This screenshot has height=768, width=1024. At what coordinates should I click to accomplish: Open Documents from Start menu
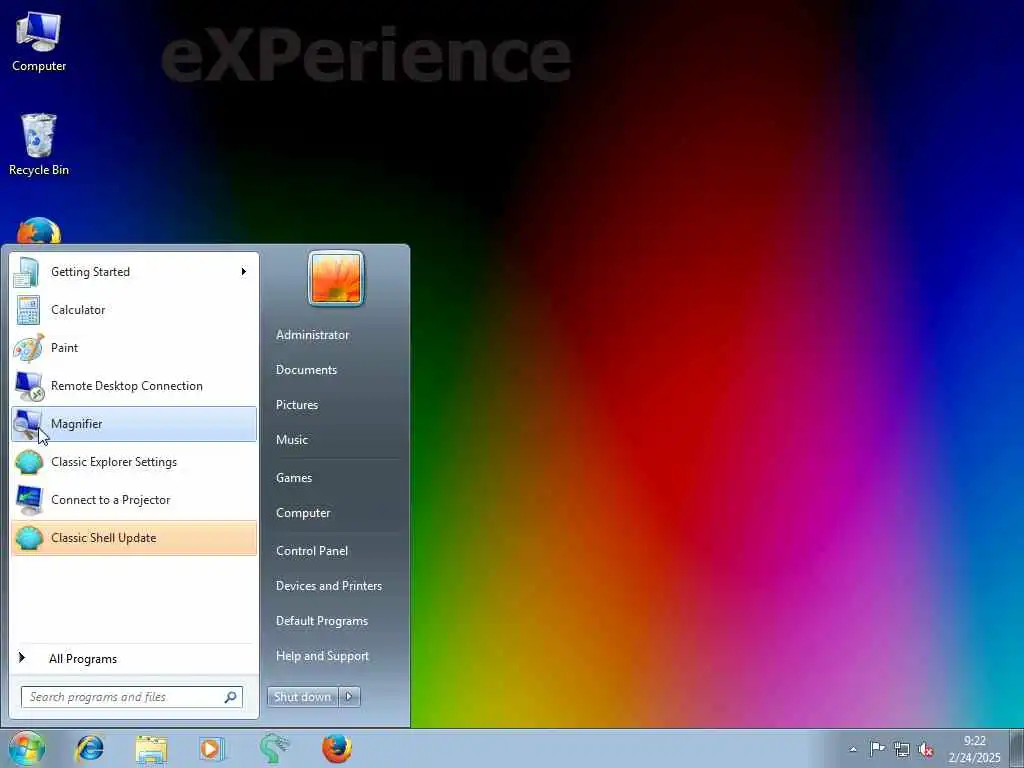pos(306,370)
